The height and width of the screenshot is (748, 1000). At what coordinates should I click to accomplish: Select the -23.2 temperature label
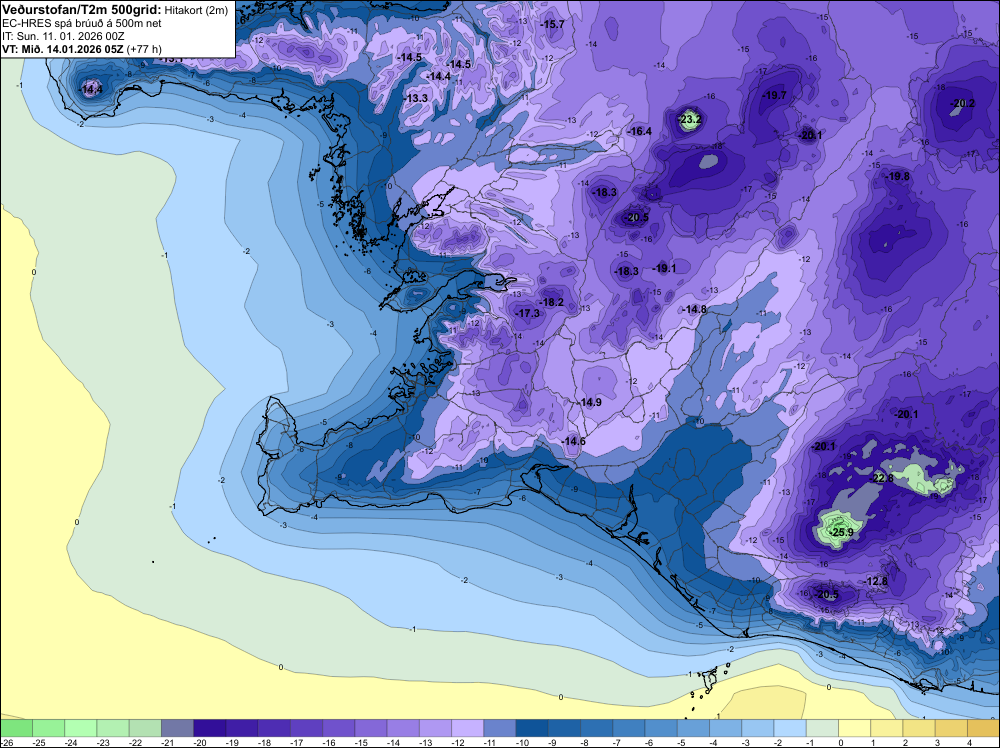pyautogui.click(x=689, y=119)
